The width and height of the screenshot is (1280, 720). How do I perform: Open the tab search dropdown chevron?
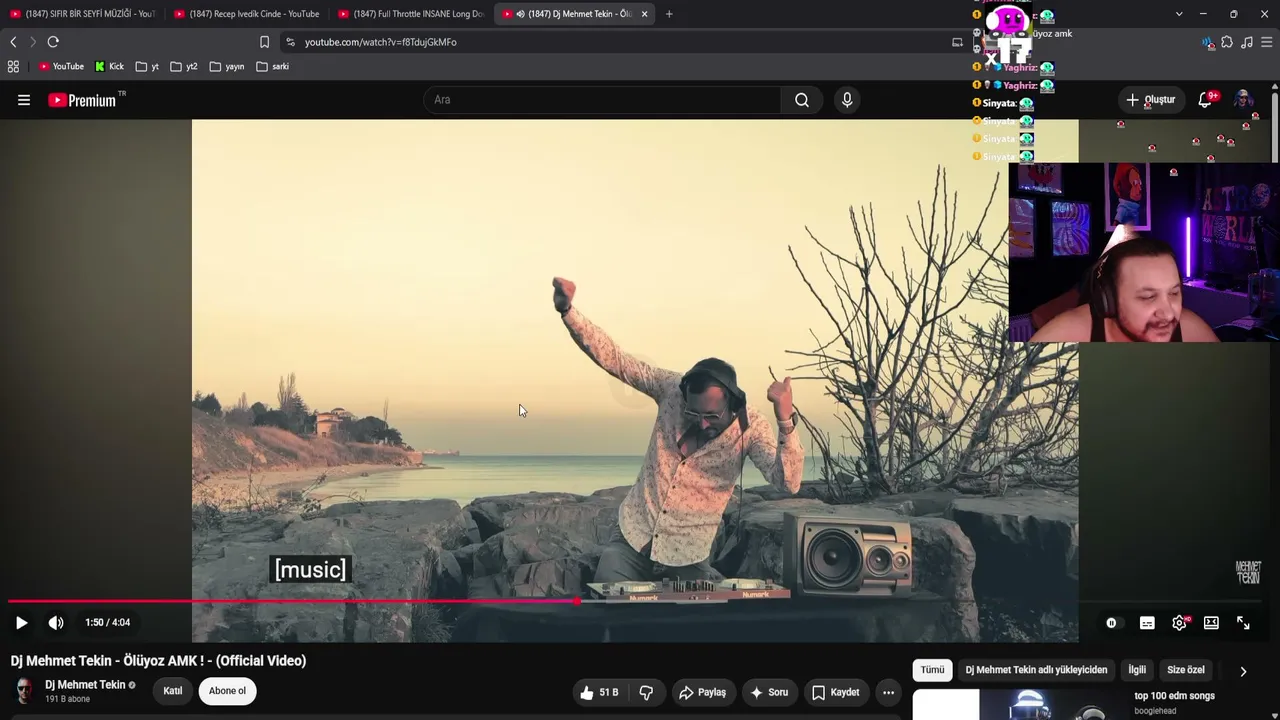(x=1179, y=14)
